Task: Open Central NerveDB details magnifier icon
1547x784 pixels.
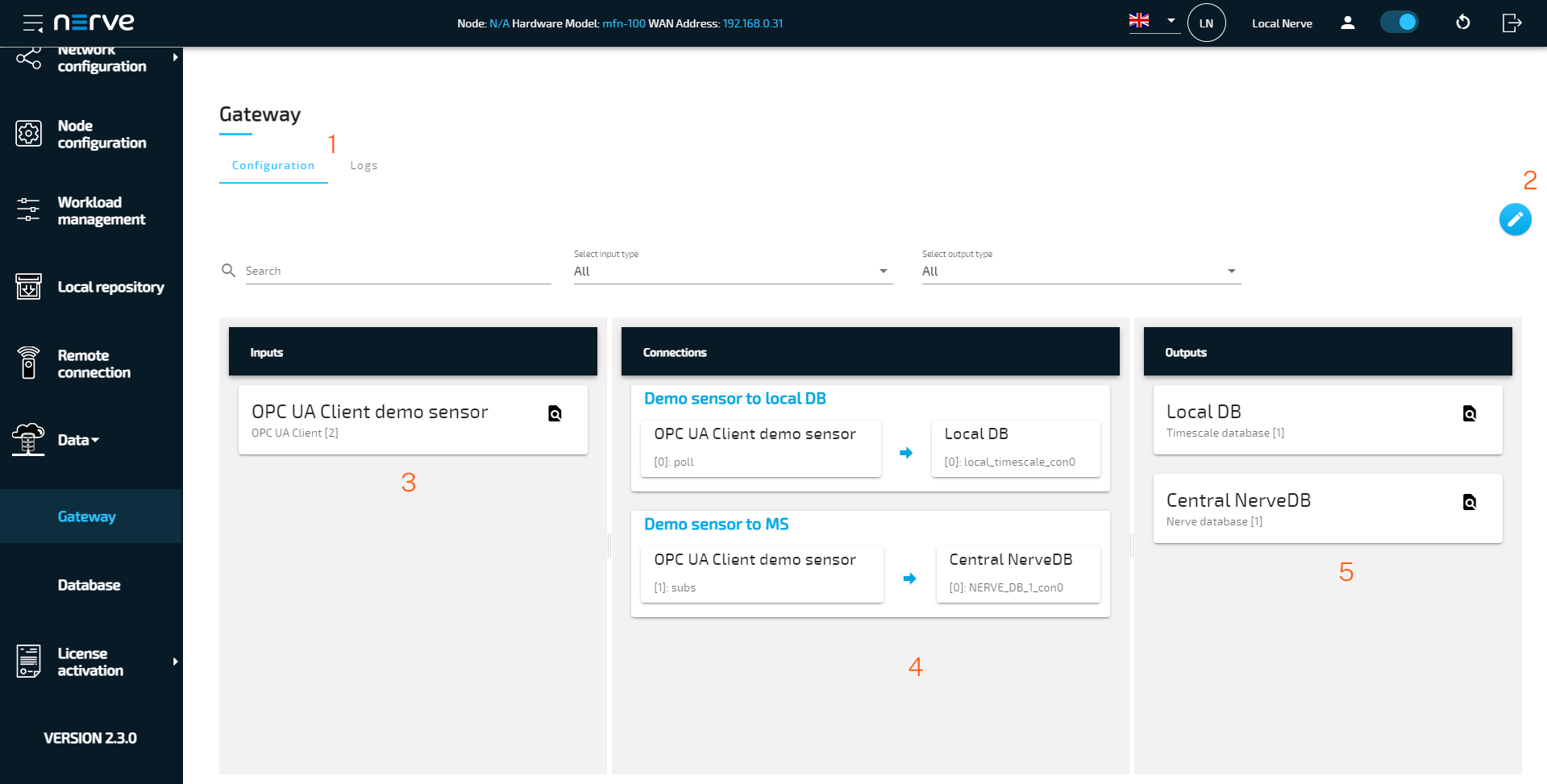Action: [x=1470, y=501]
